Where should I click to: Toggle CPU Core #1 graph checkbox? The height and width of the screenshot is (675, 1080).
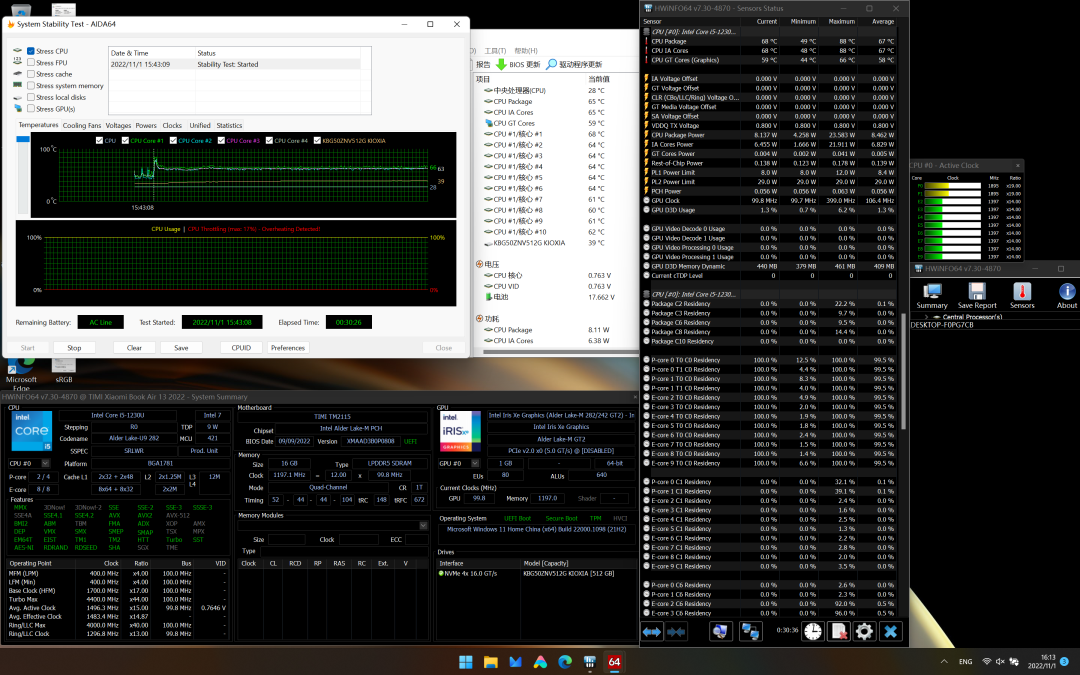(x=126, y=141)
